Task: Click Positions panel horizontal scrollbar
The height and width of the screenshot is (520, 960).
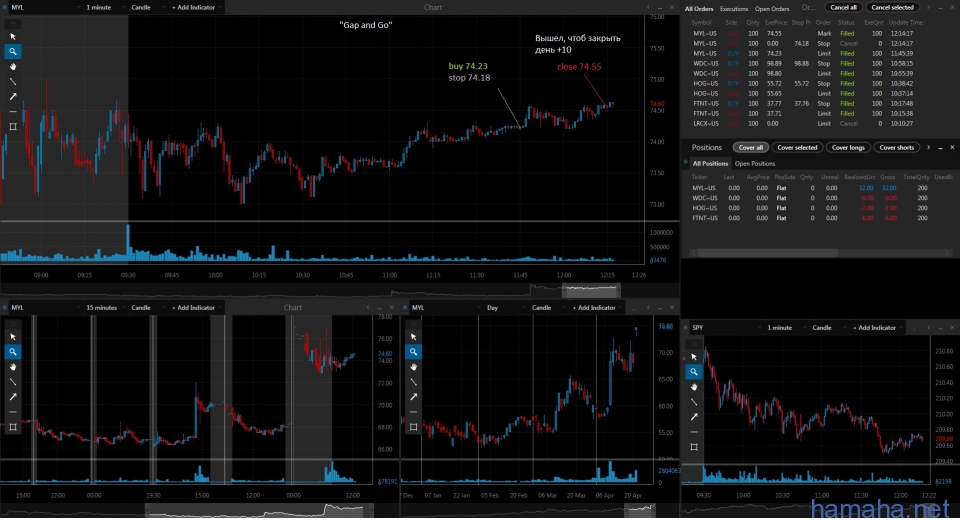Action: pyautogui.click(x=768, y=253)
